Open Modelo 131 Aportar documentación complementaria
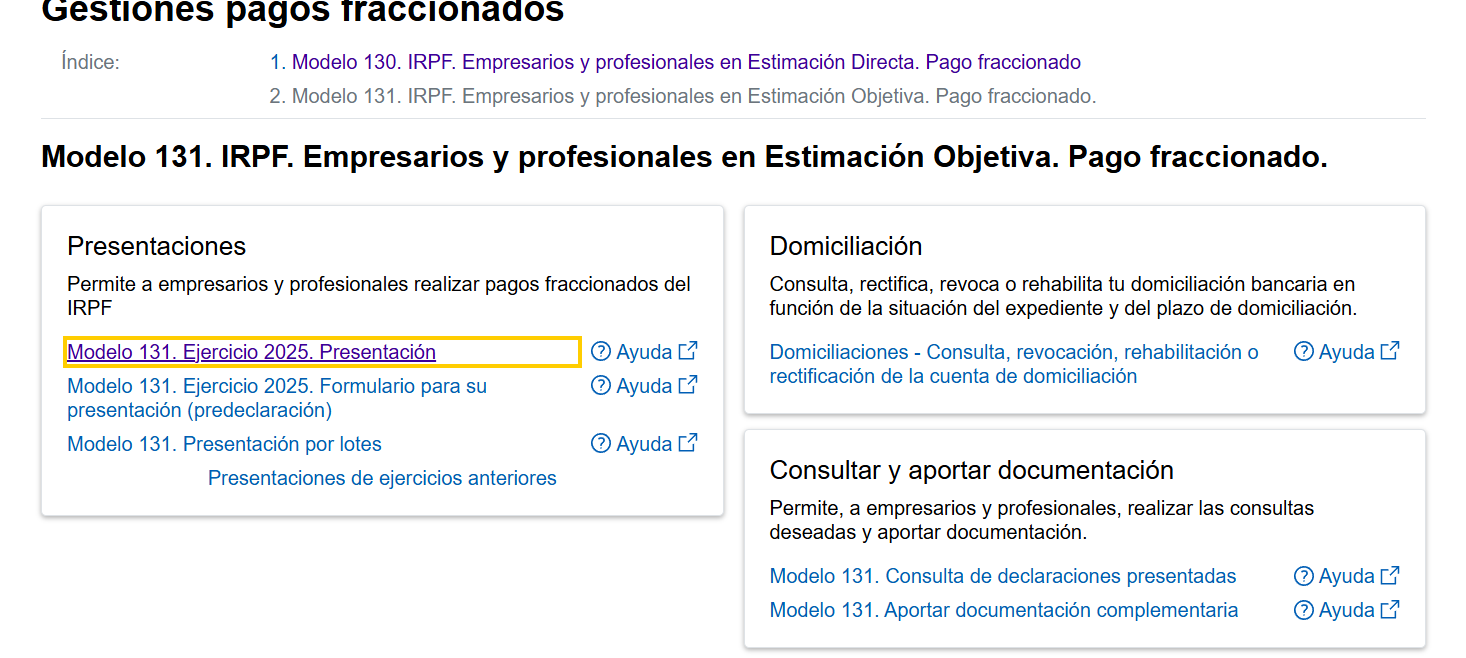Screen dimensions: 1466x658 click(1004, 610)
